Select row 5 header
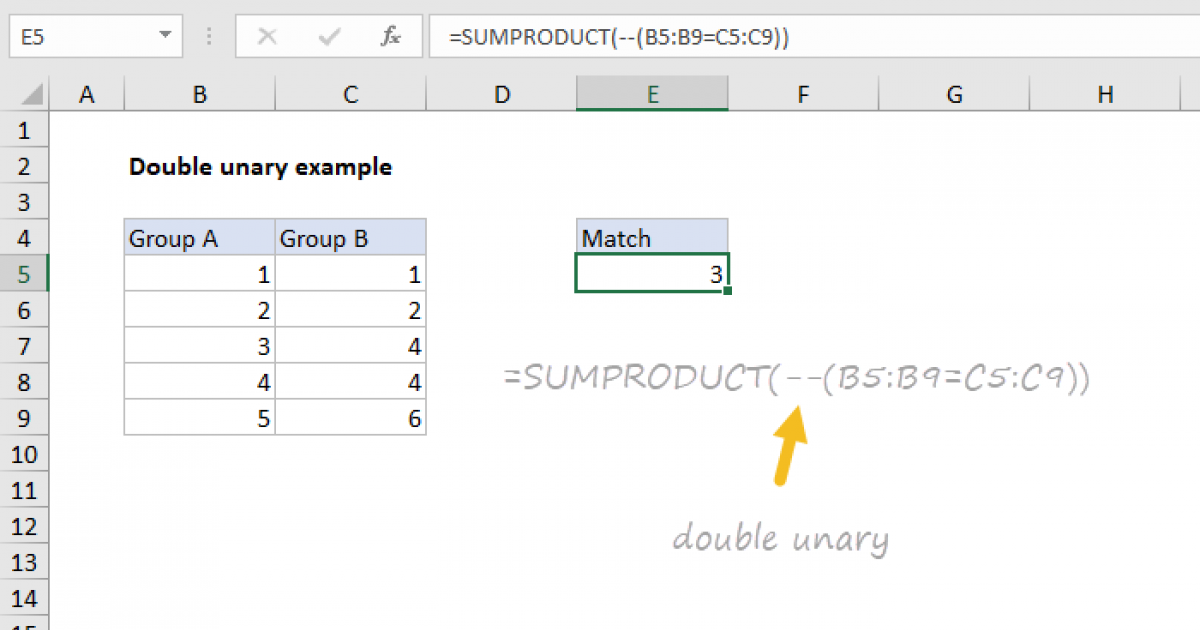 25,274
